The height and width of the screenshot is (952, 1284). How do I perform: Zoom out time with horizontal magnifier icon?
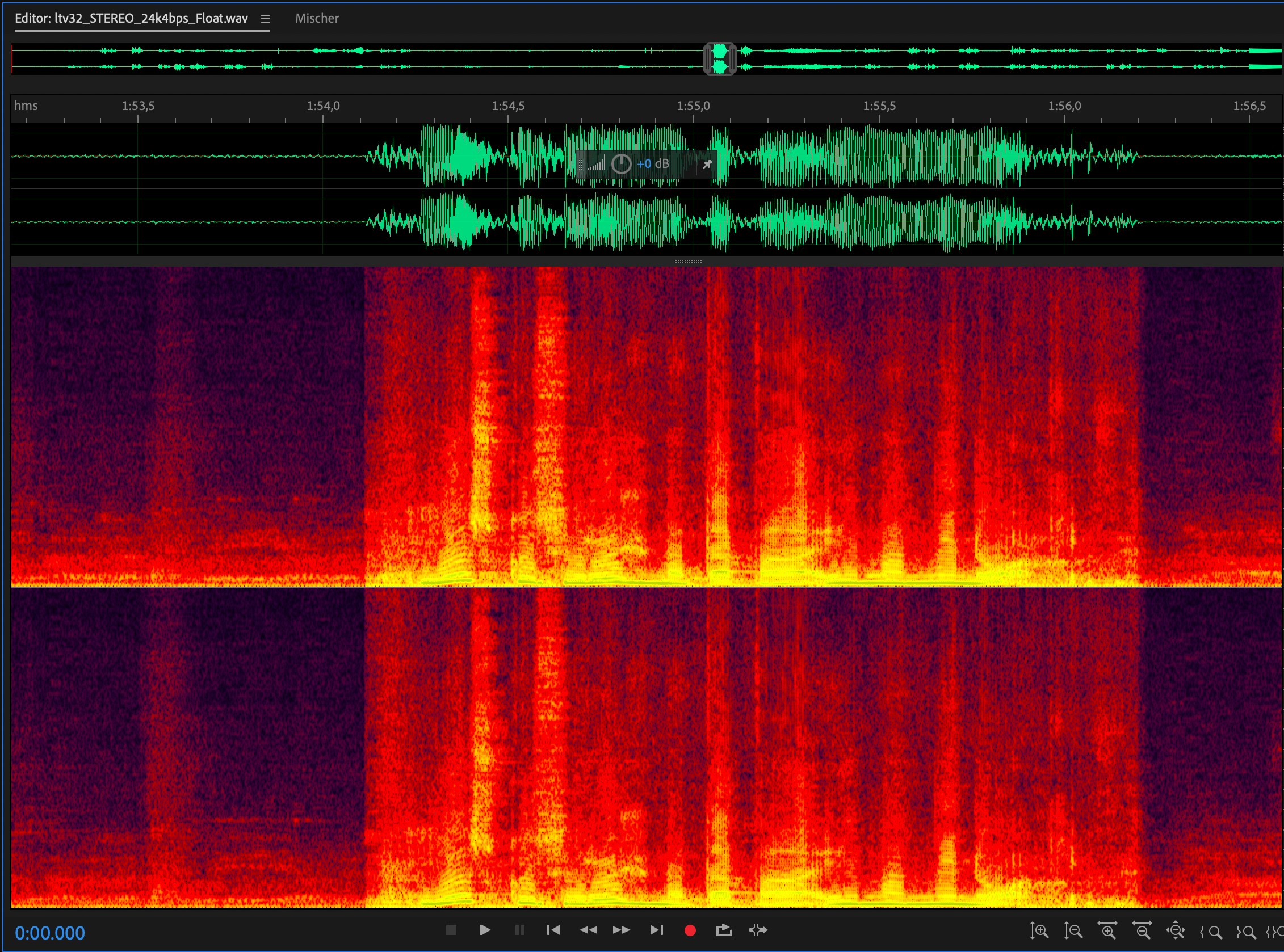tap(1142, 930)
